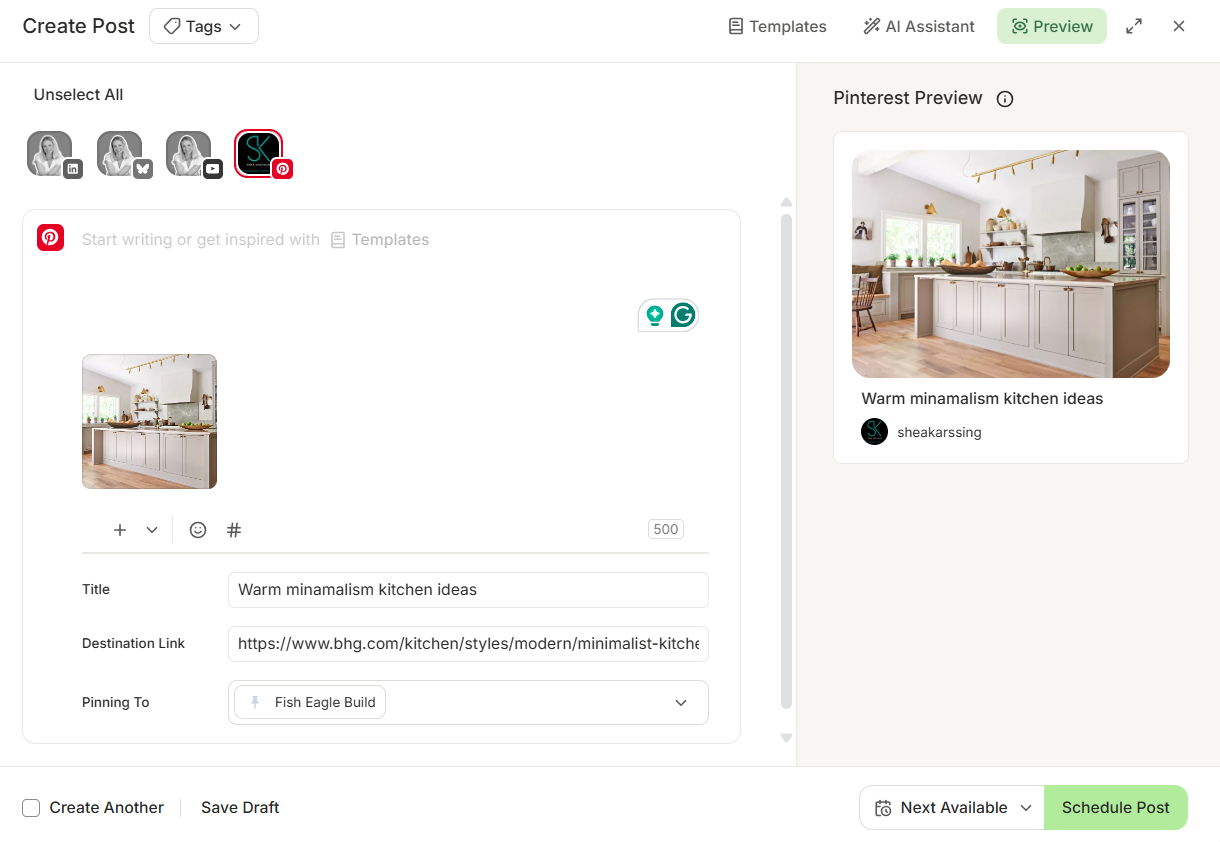Expand the Next Available scheduling chevron
The height and width of the screenshot is (842, 1220).
[x=1026, y=807]
